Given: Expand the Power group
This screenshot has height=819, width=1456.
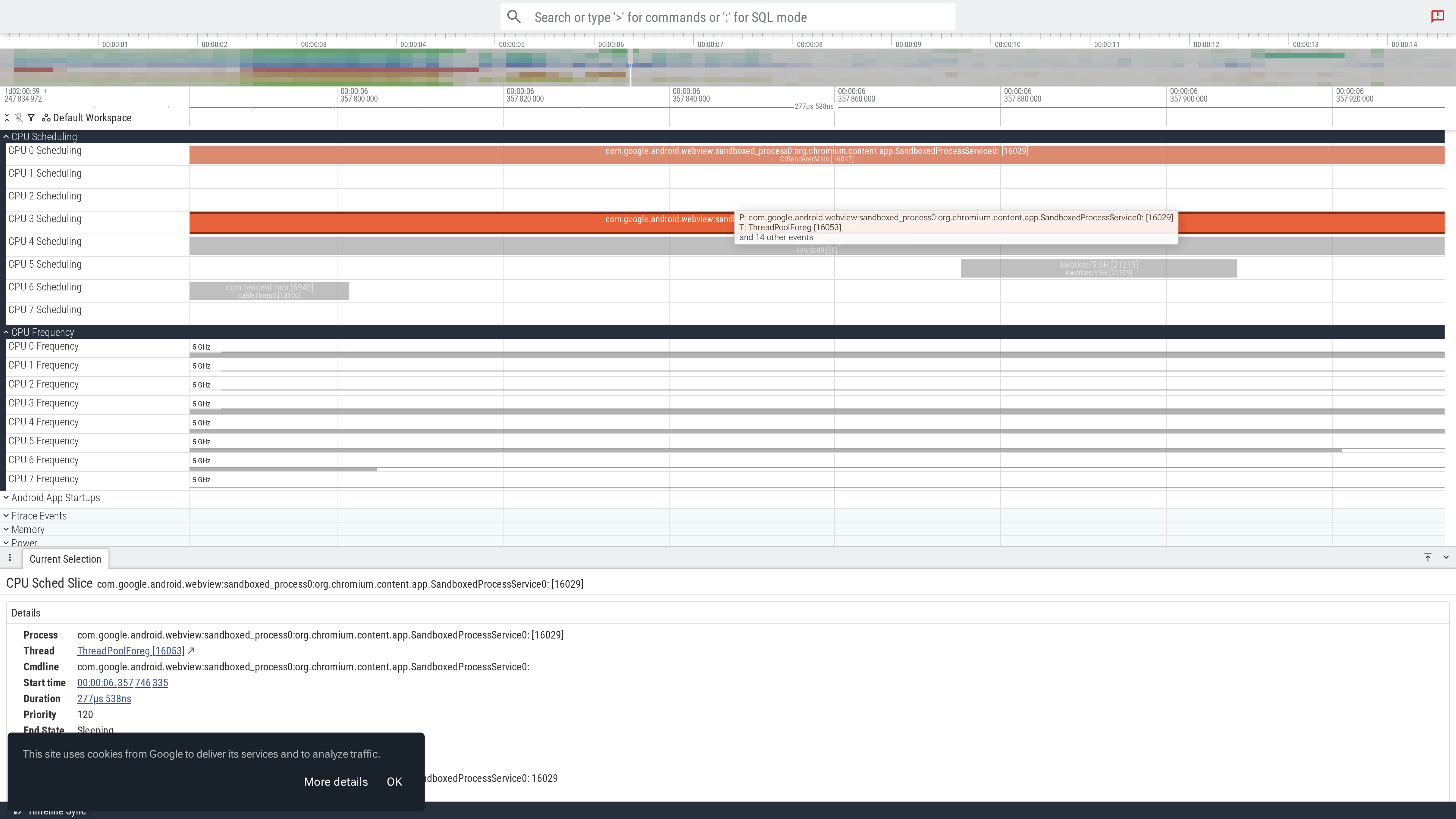Looking at the screenshot, I should [x=6, y=543].
